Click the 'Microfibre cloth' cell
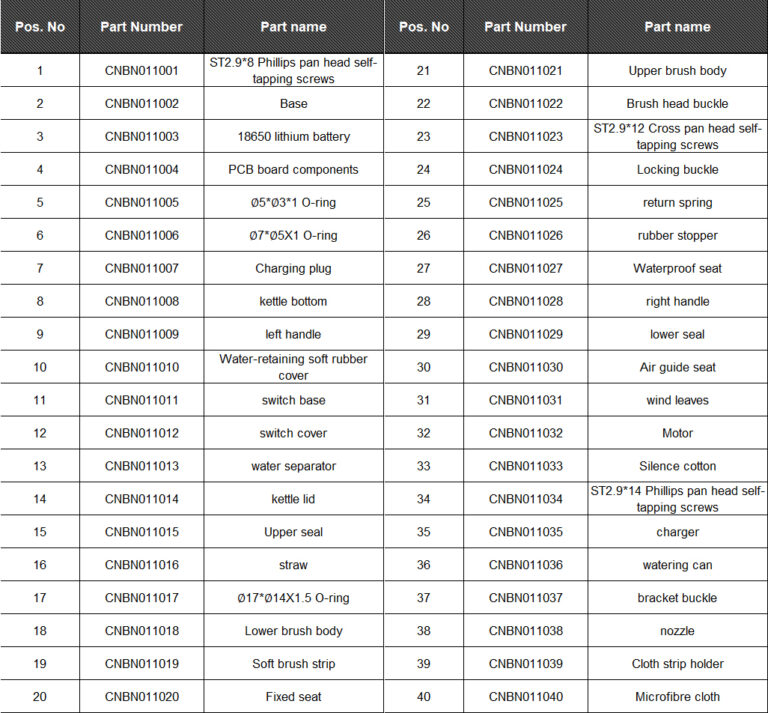Image resolution: width=768 pixels, height=713 pixels. [x=677, y=696]
